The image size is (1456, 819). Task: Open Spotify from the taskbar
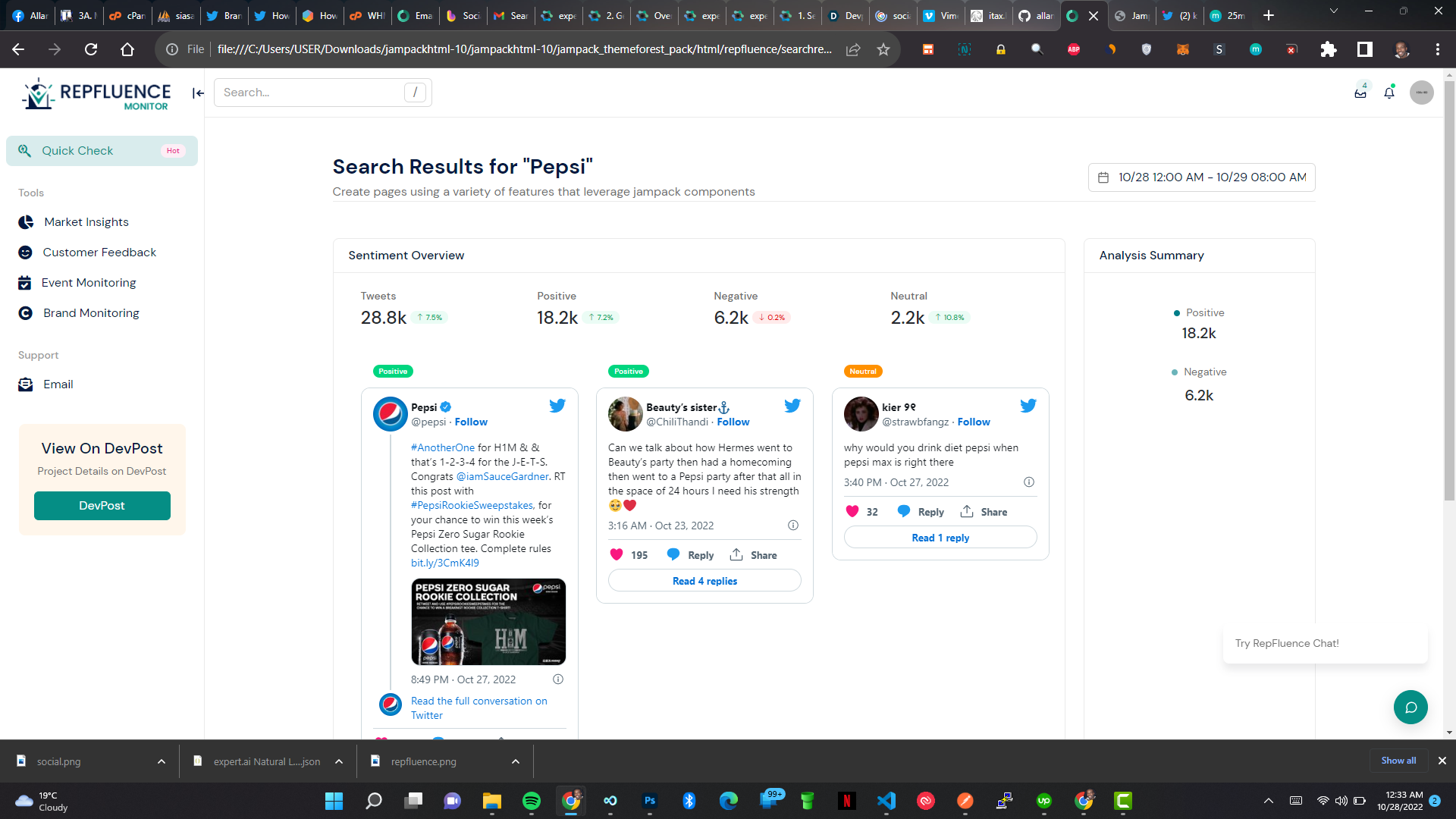click(x=532, y=801)
